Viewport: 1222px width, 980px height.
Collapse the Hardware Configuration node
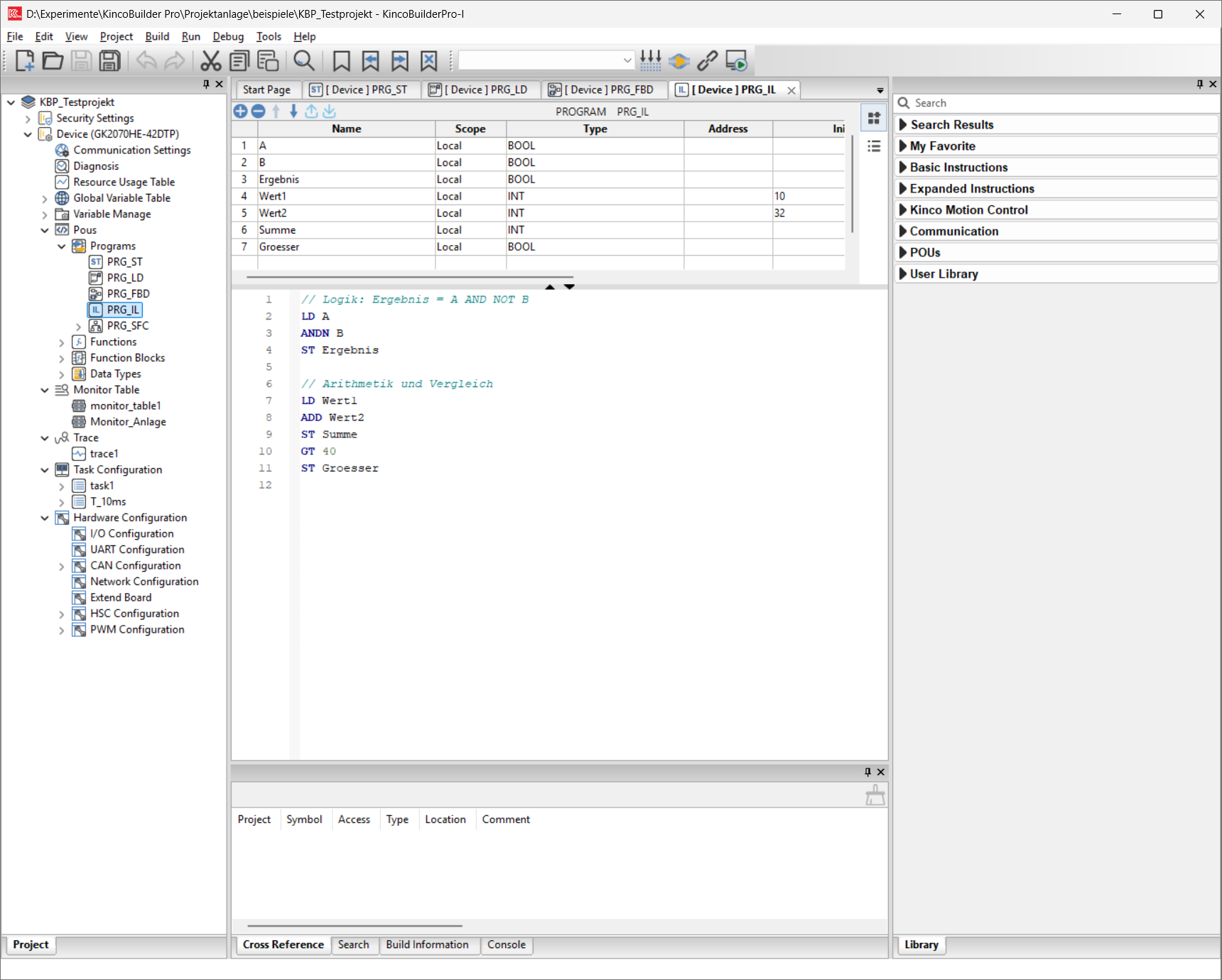(45, 518)
